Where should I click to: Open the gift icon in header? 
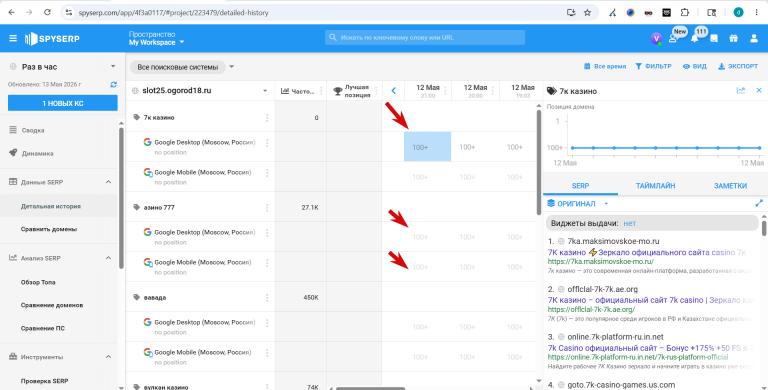click(733, 38)
